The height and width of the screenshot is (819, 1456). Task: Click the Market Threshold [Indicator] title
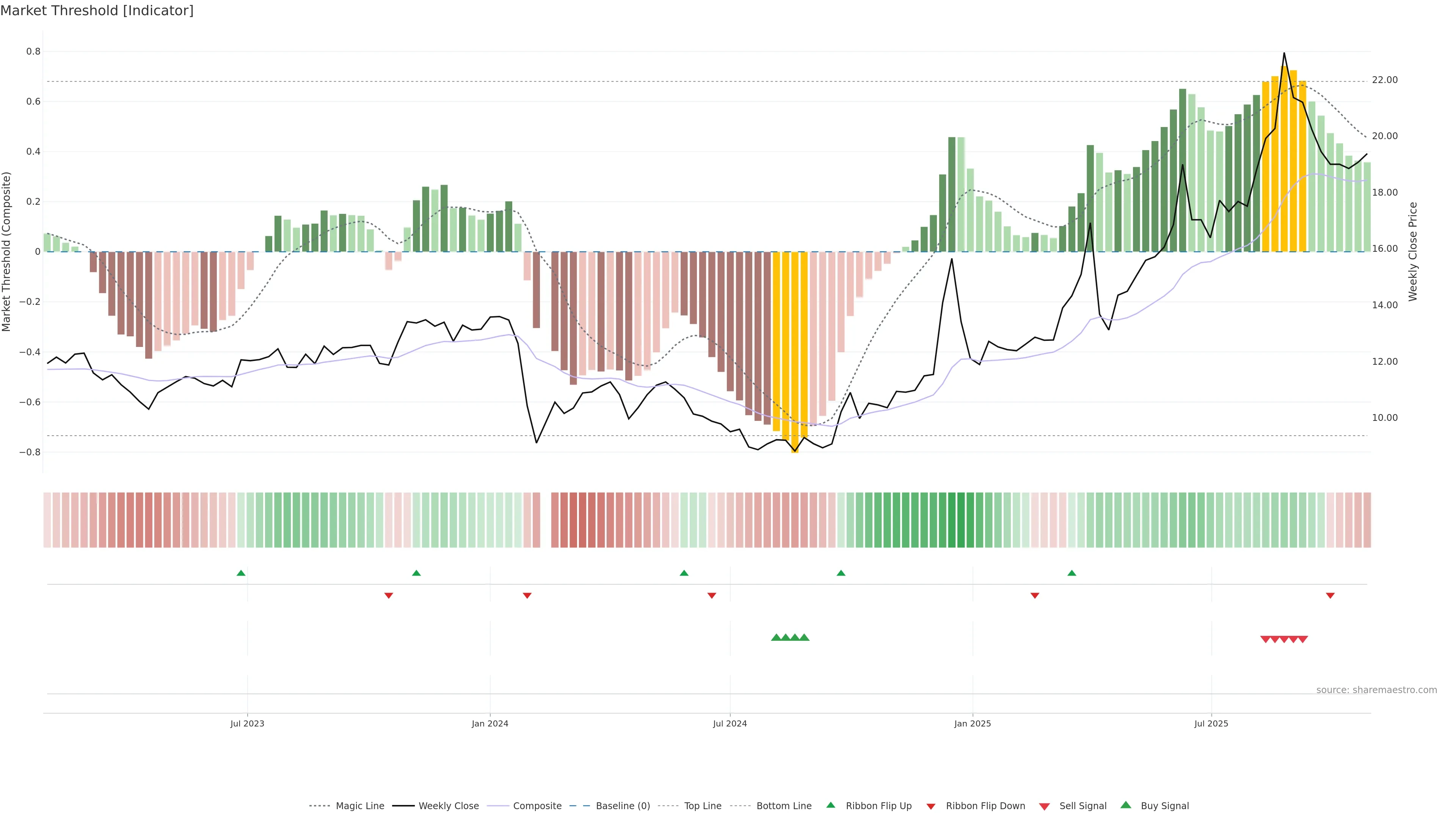97,11
